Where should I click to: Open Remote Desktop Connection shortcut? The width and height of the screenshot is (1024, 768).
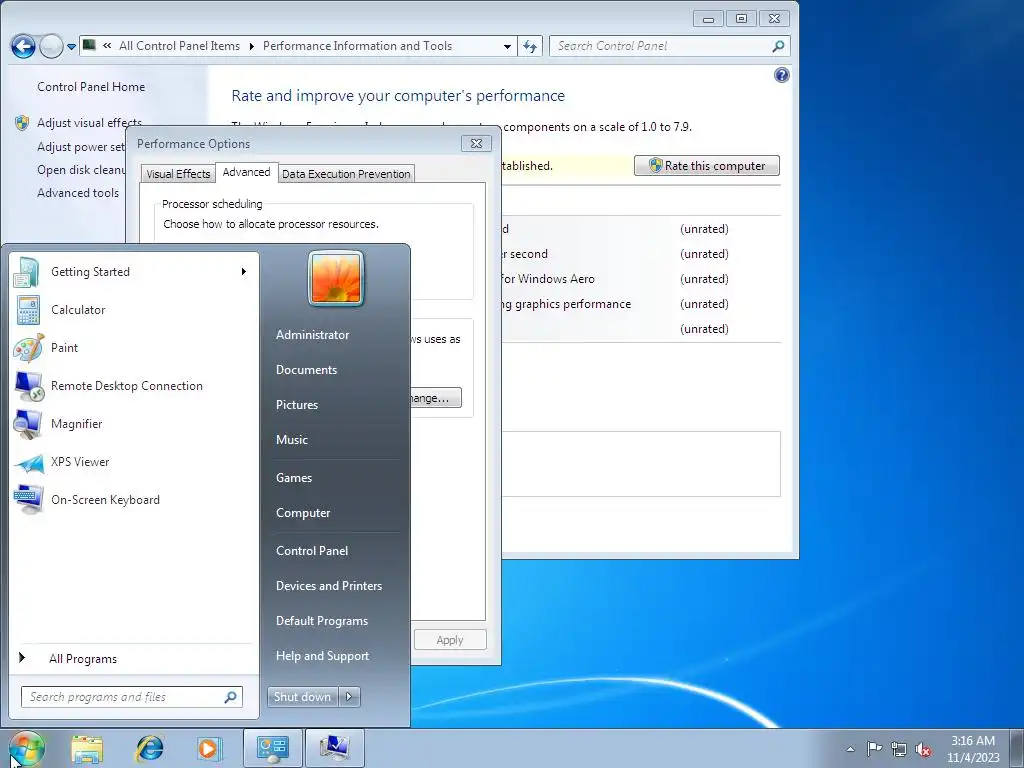click(x=134, y=385)
